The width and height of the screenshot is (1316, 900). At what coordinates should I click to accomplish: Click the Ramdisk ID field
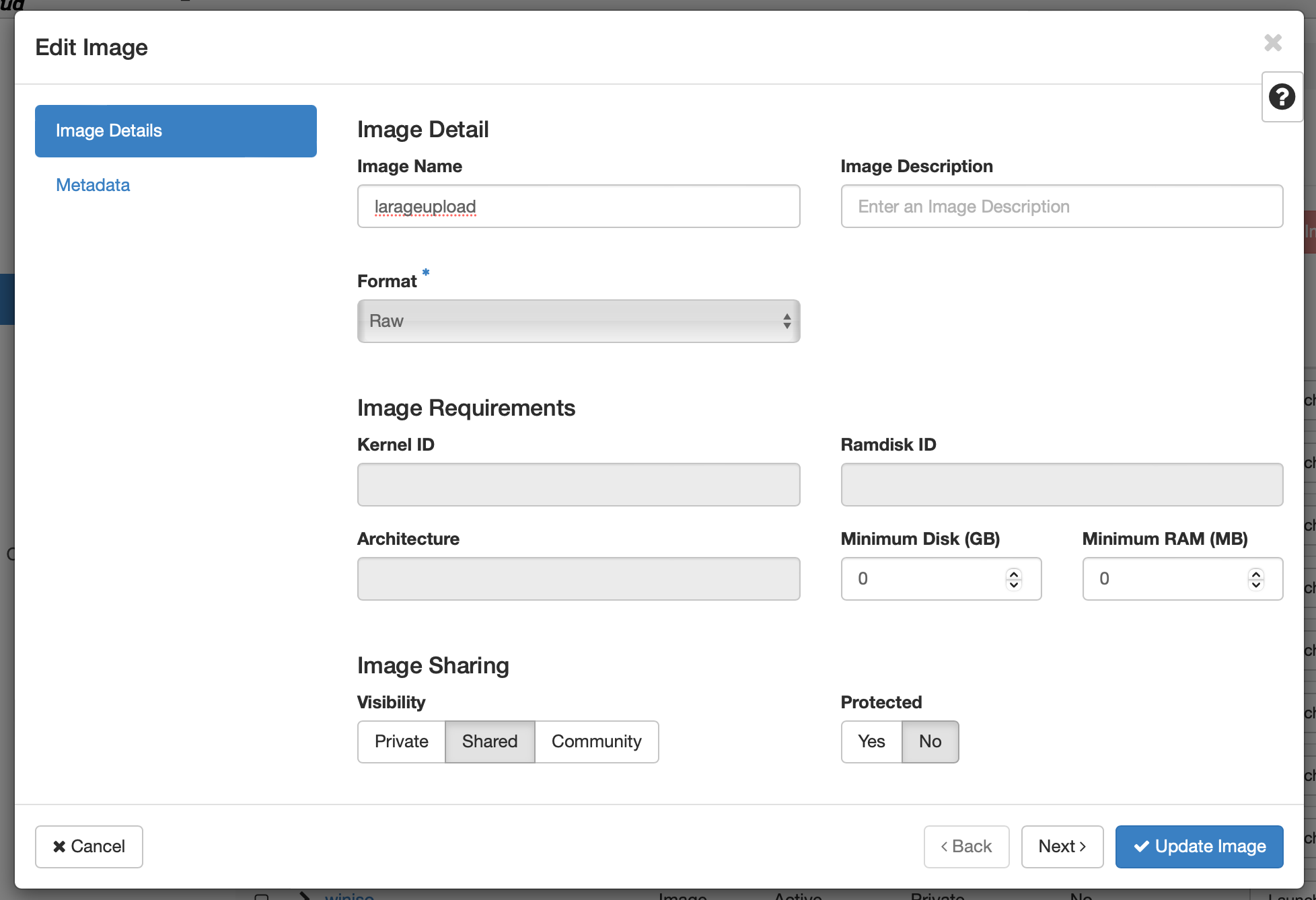click(1062, 484)
